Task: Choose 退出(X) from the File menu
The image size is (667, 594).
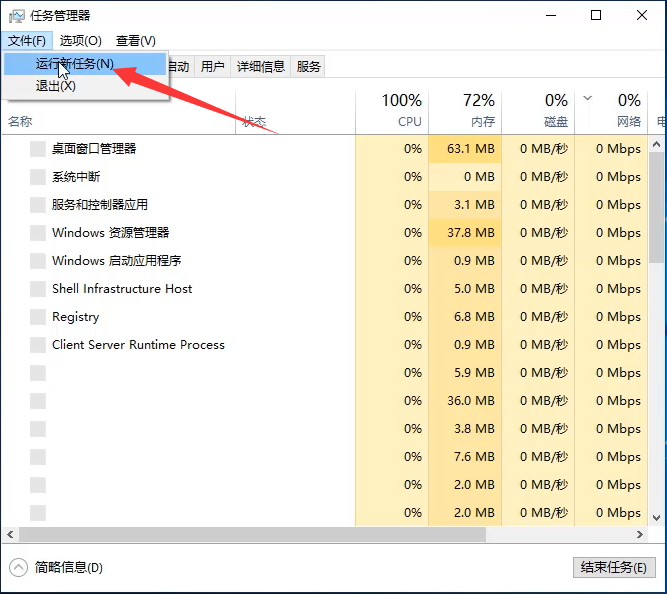Action: (x=56, y=86)
